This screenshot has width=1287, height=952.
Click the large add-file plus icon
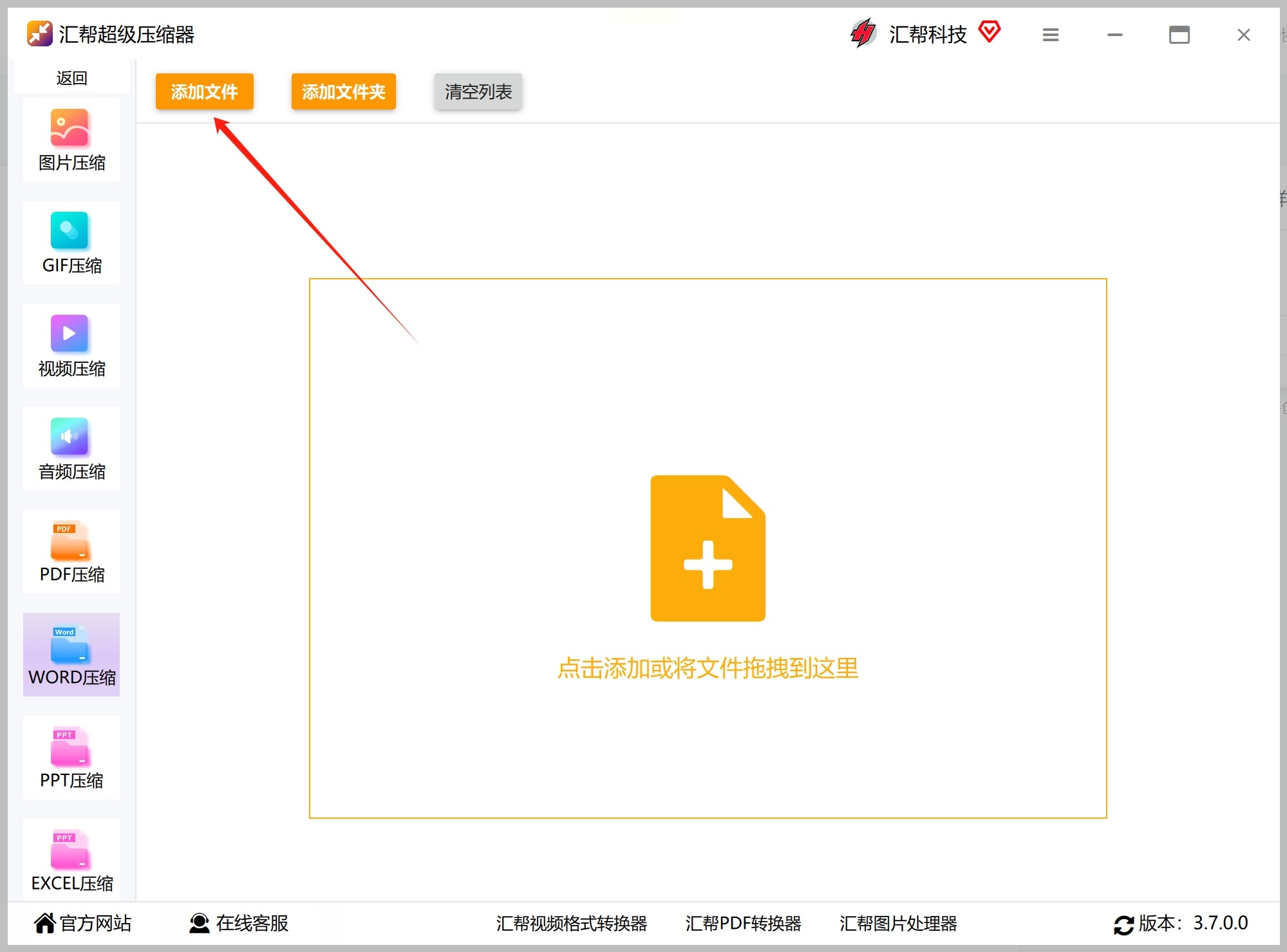(708, 548)
